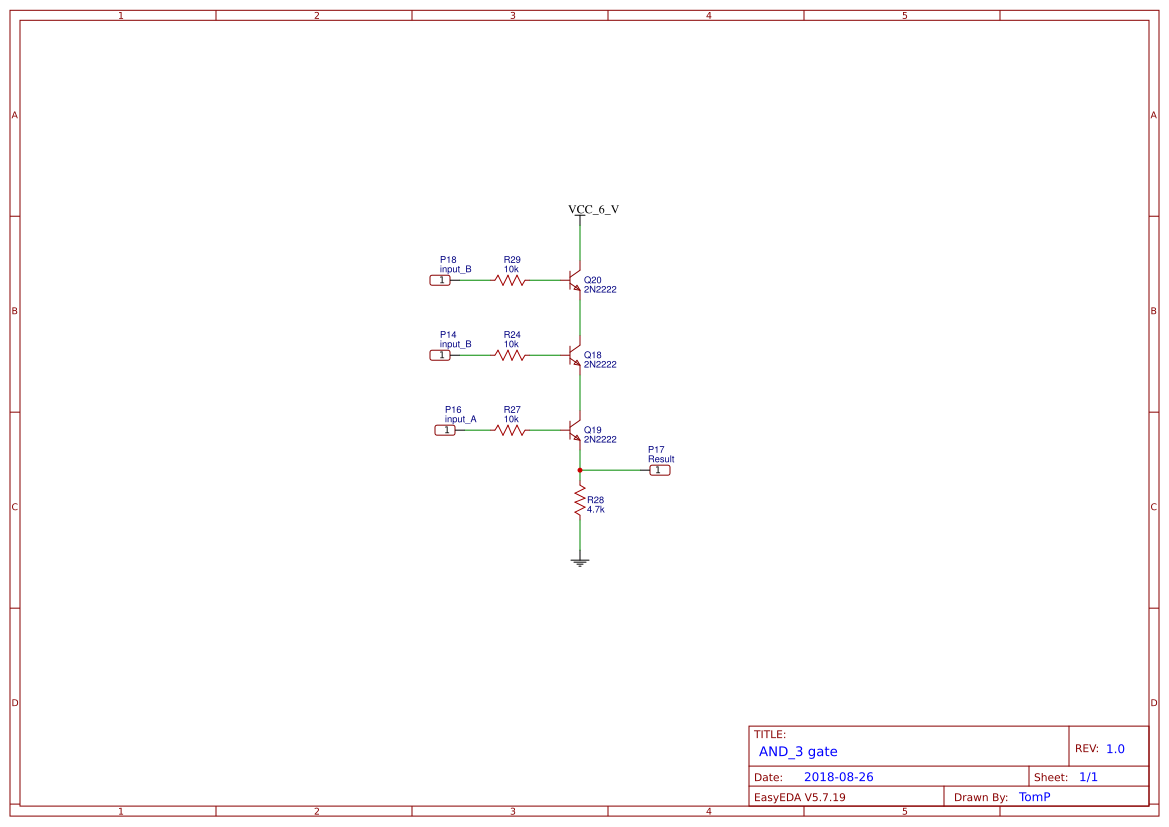Click the AND_3 gate title text
Screen dimensions: 1169x827
click(799, 751)
